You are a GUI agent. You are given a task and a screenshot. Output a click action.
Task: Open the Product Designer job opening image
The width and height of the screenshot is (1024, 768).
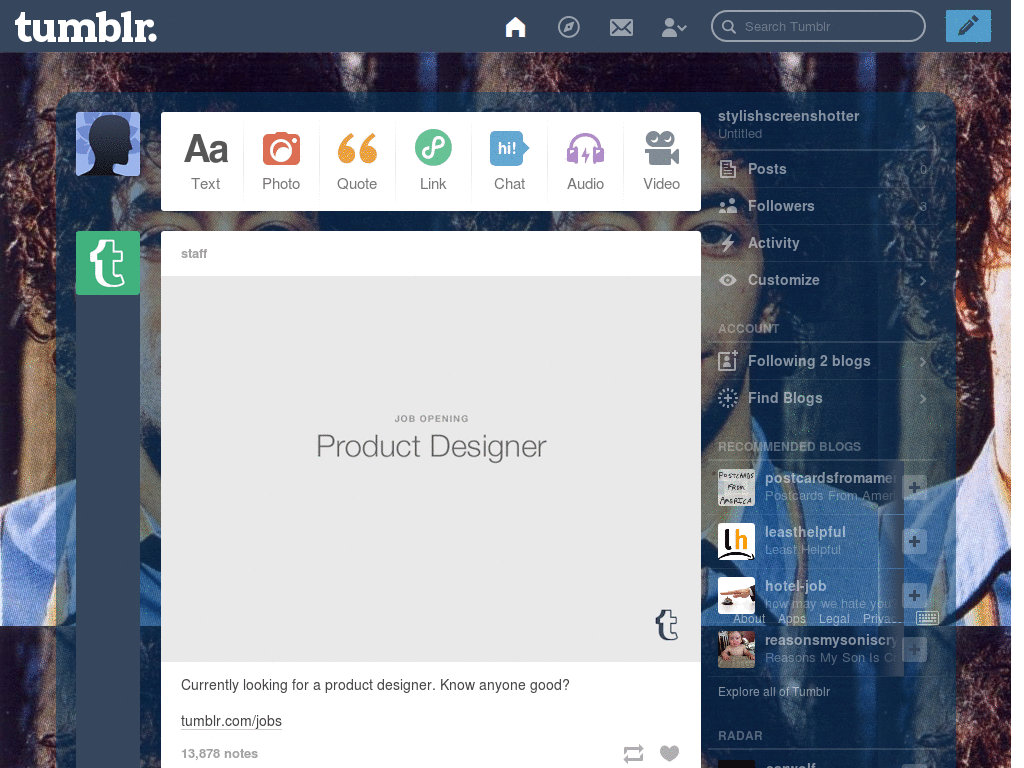(431, 468)
